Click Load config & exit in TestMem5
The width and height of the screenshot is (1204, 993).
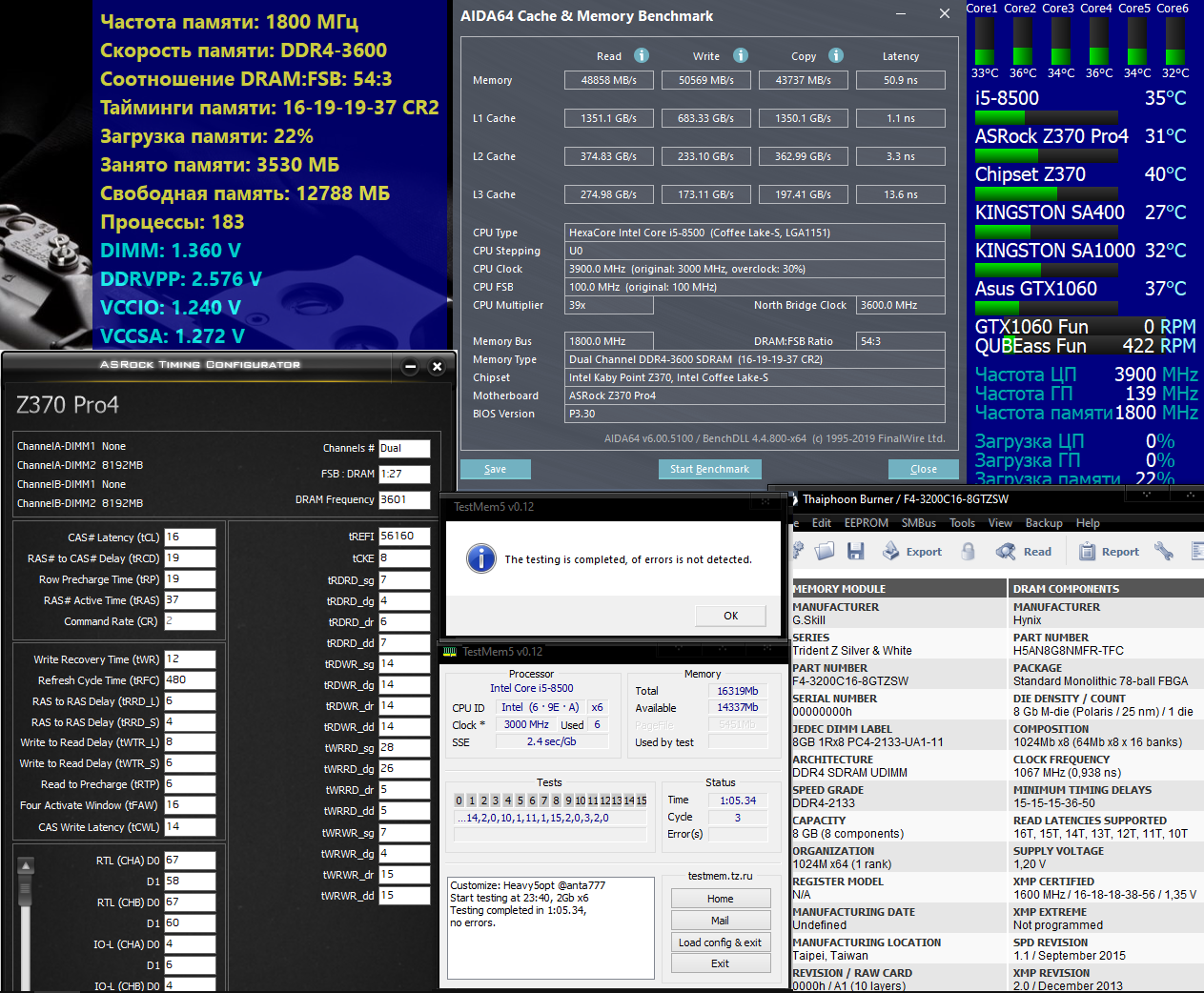pos(721,942)
